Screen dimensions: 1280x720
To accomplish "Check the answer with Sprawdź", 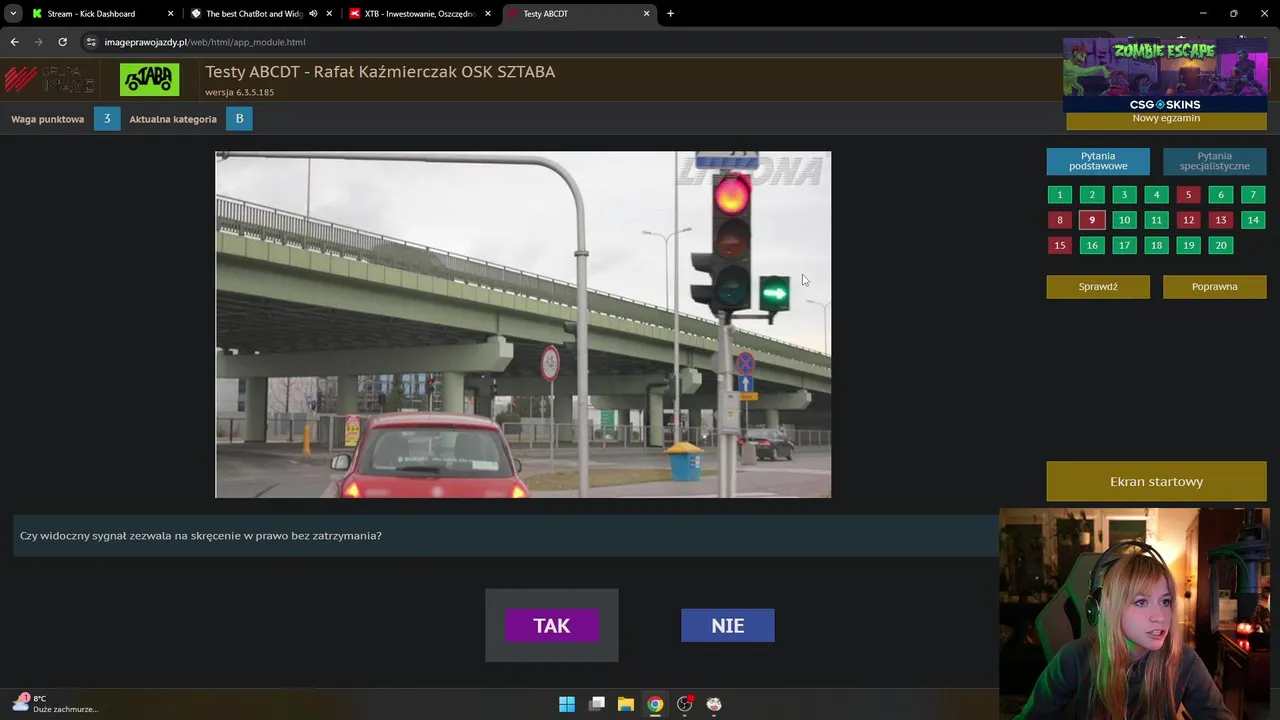I will 1098,287.
